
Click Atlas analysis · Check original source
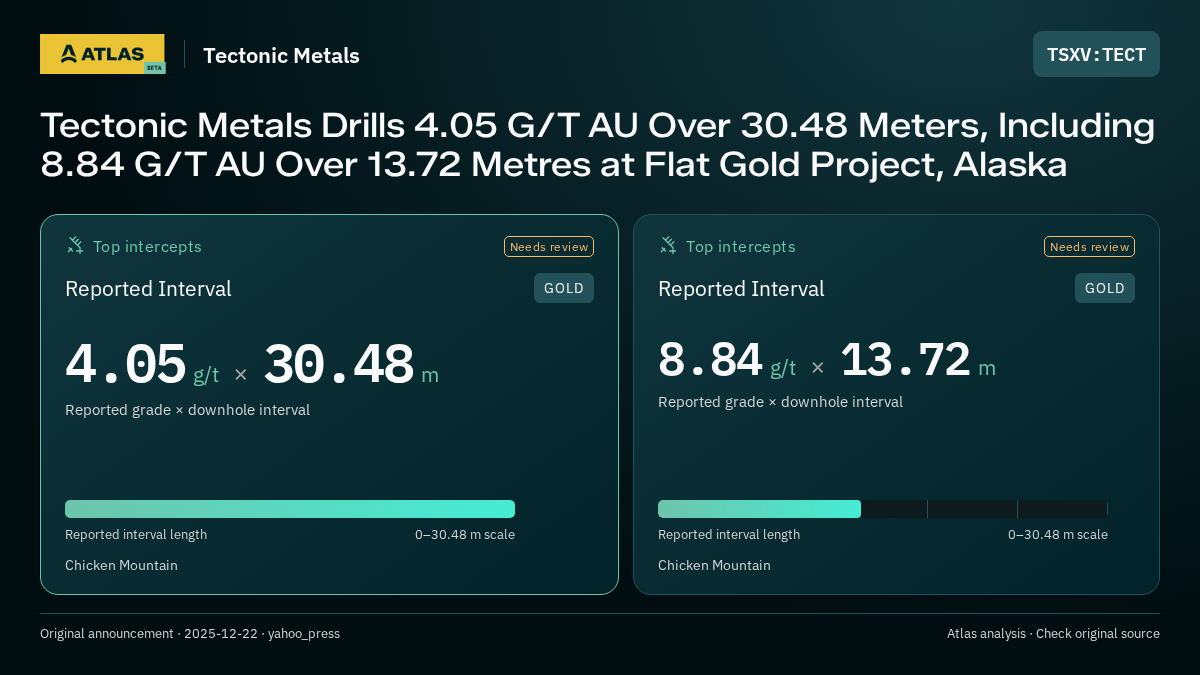[x=1053, y=634]
